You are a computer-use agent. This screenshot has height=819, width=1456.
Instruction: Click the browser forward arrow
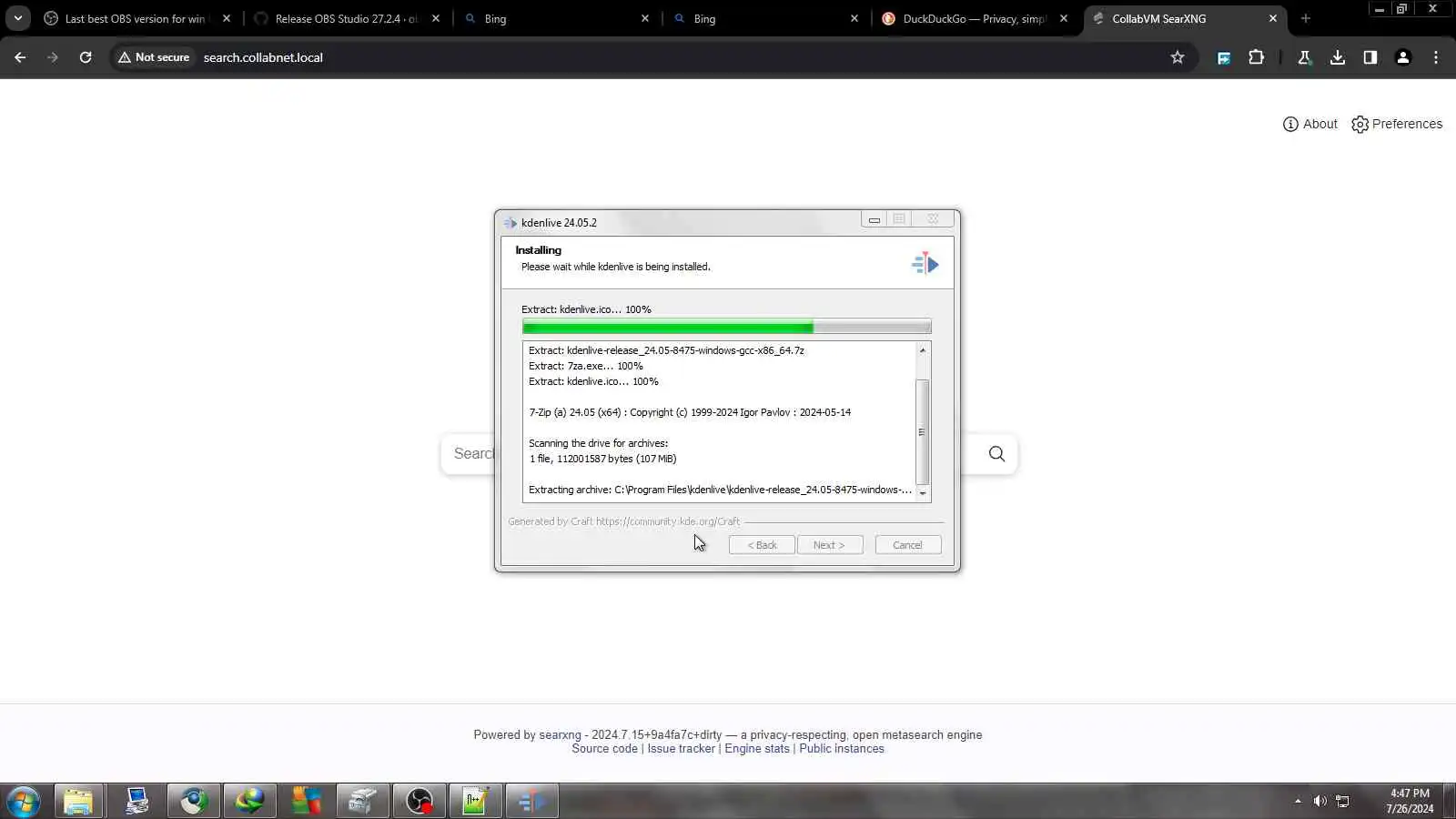pos(53,57)
